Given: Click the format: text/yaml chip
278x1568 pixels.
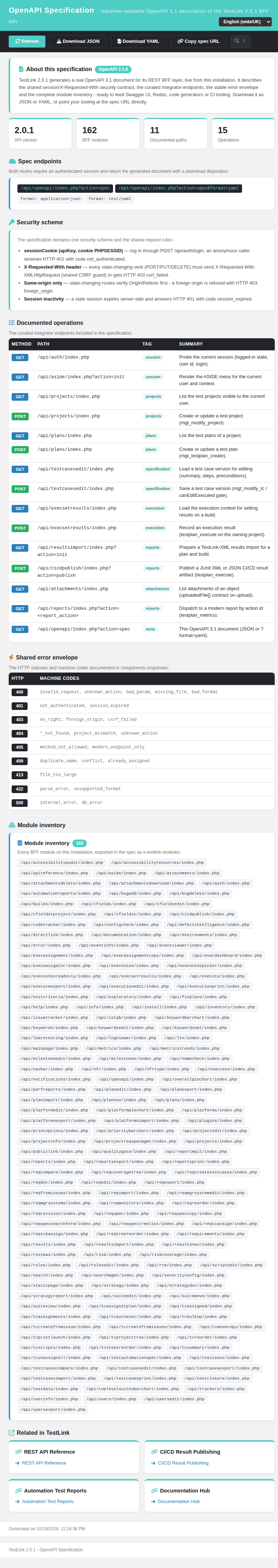Looking at the screenshot, I should (x=110, y=199).
